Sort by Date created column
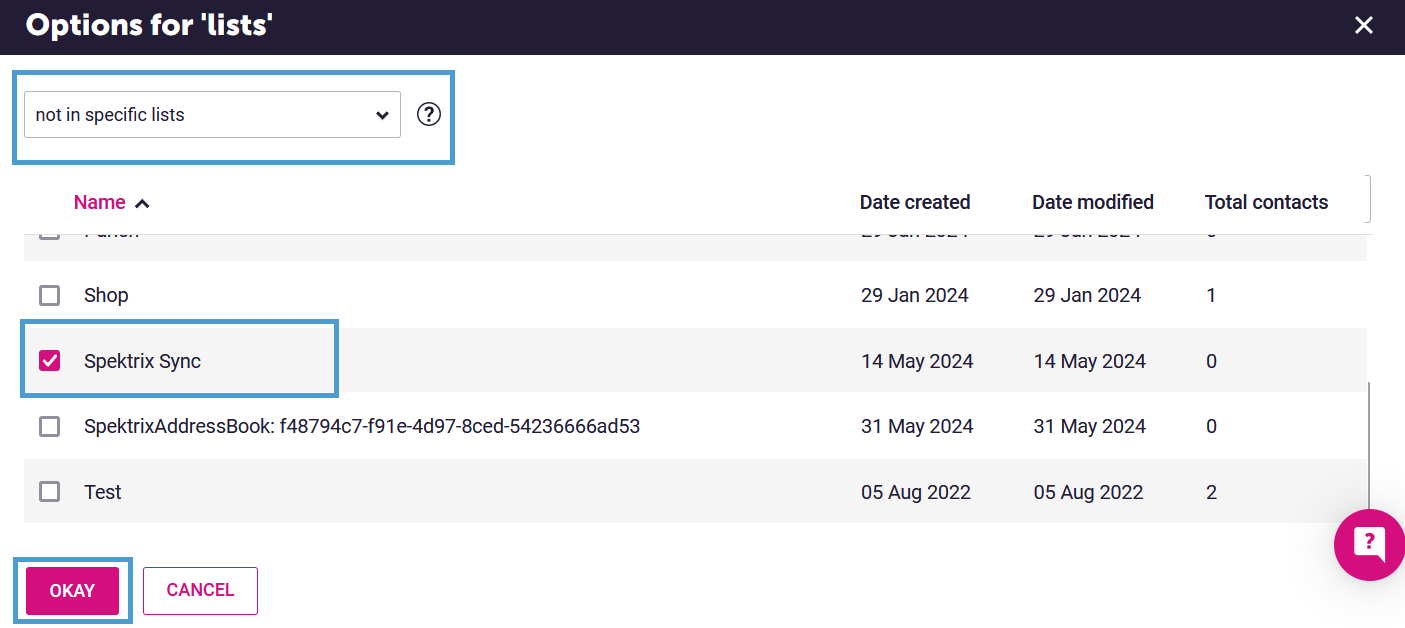The image size is (1405, 628). click(915, 202)
